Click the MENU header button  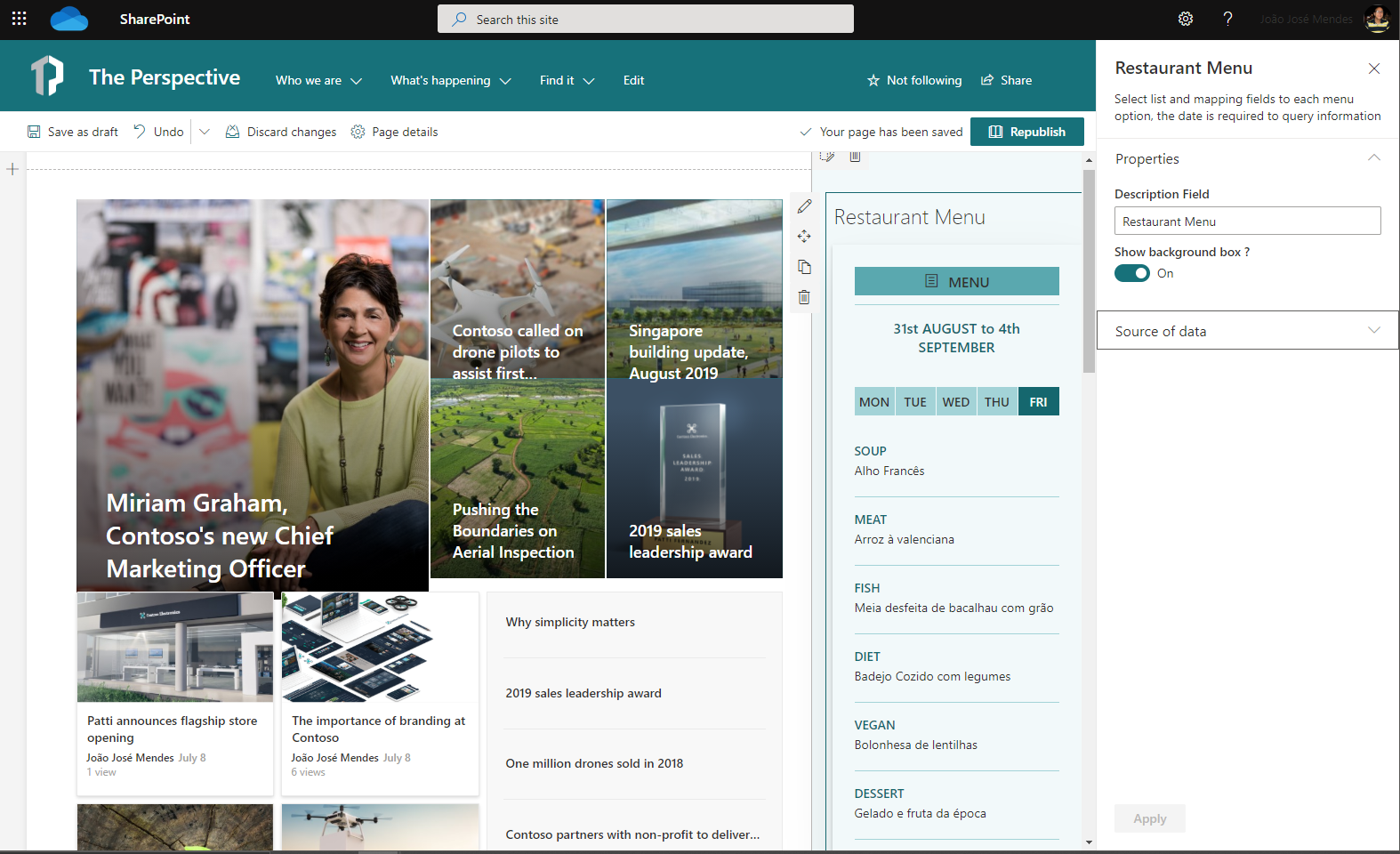957,281
